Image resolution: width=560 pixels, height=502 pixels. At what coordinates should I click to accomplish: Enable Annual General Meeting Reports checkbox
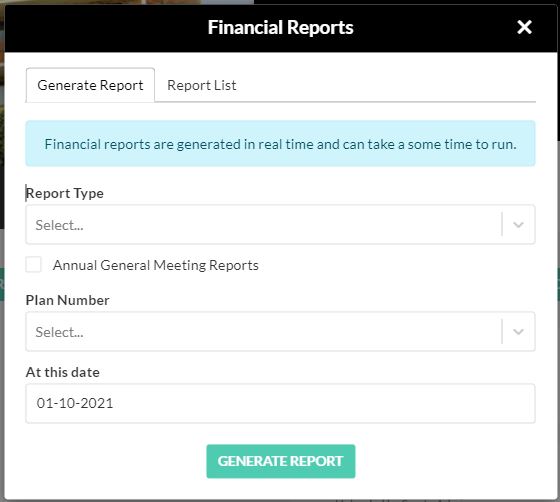pyautogui.click(x=34, y=265)
